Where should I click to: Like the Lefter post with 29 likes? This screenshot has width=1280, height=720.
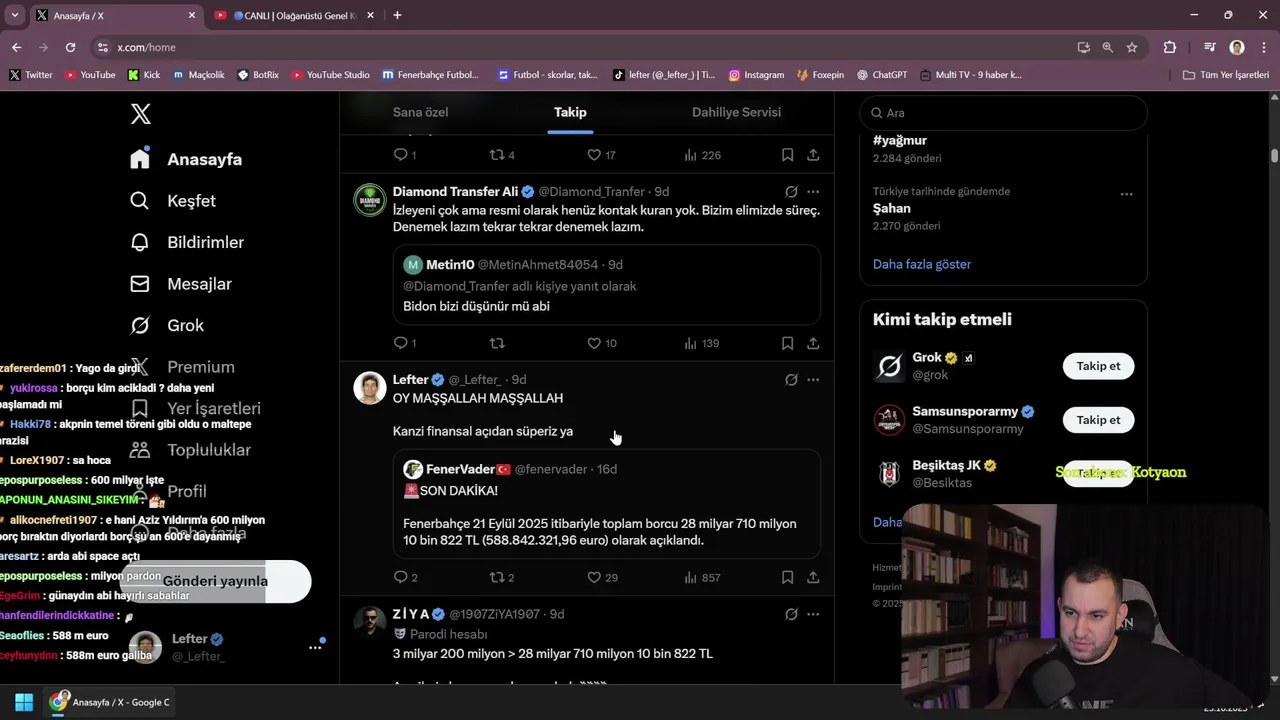602,577
